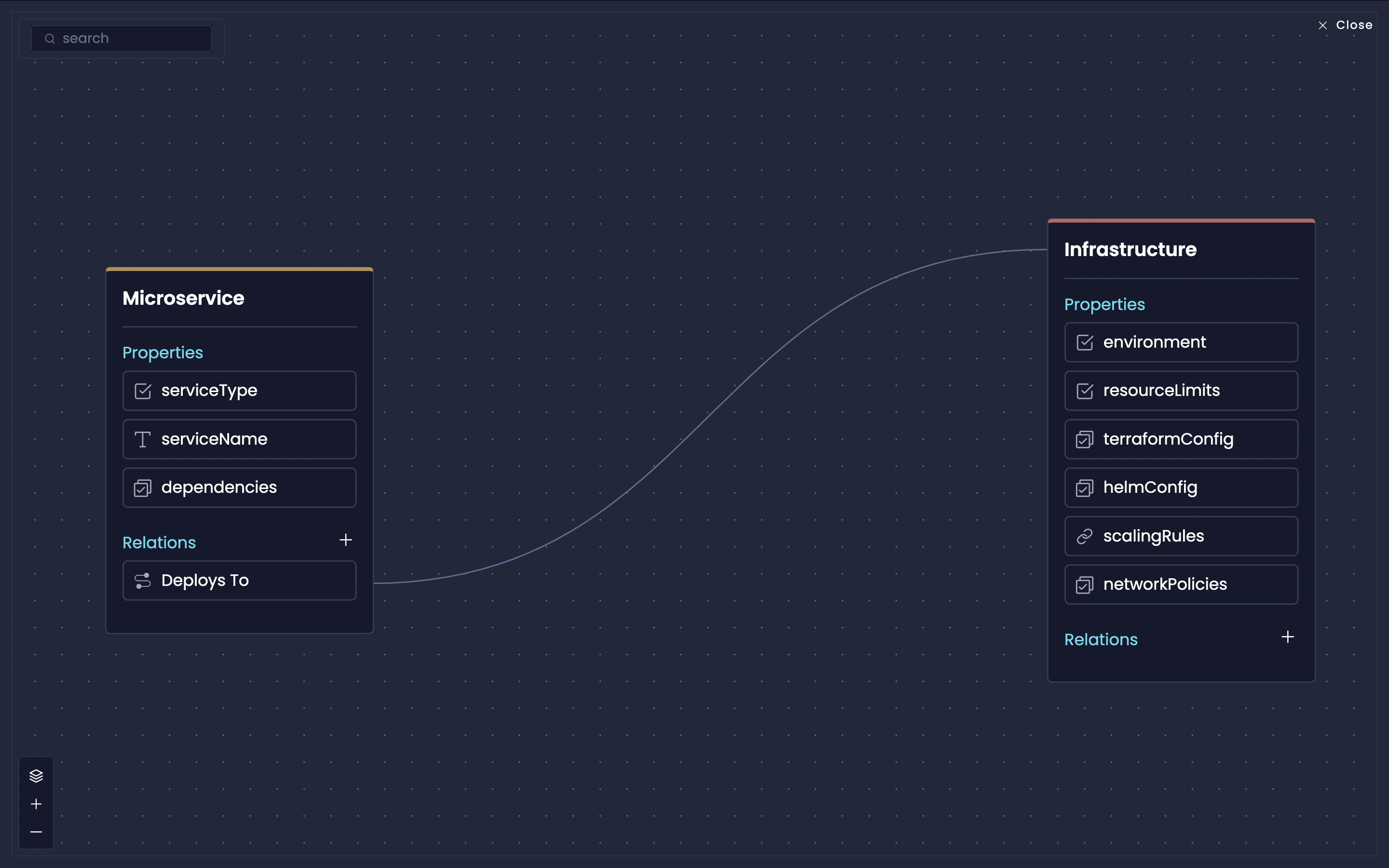1389x868 pixels.
Task: Click the layers icon in zoom controls
Action: pyautogui.click(x=36, y=775)
